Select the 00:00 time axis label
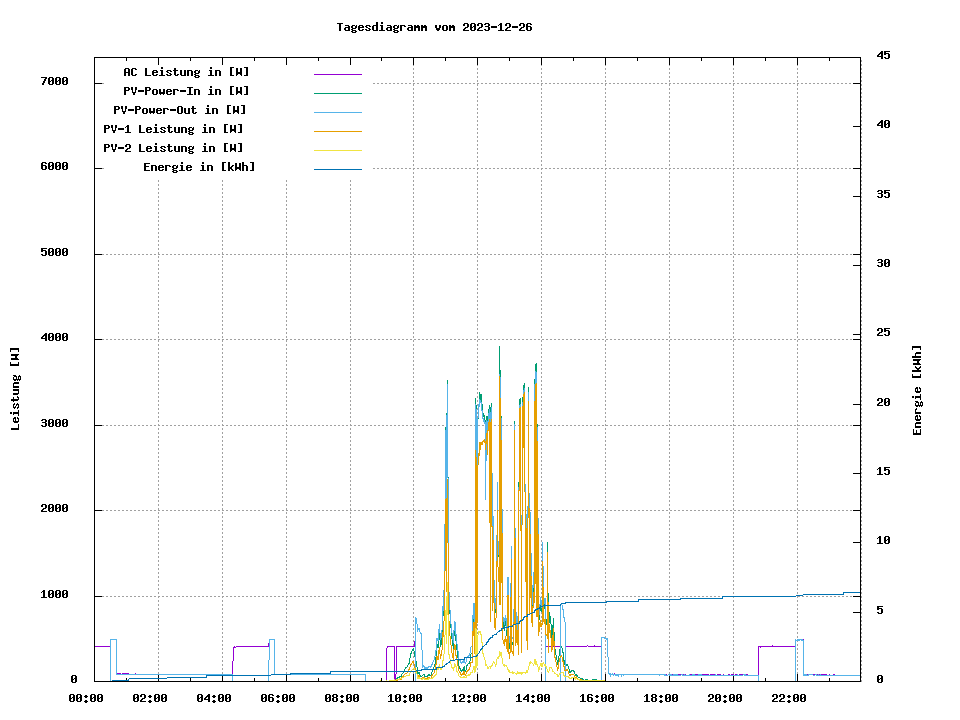960x720 pixels. [85, 698]
